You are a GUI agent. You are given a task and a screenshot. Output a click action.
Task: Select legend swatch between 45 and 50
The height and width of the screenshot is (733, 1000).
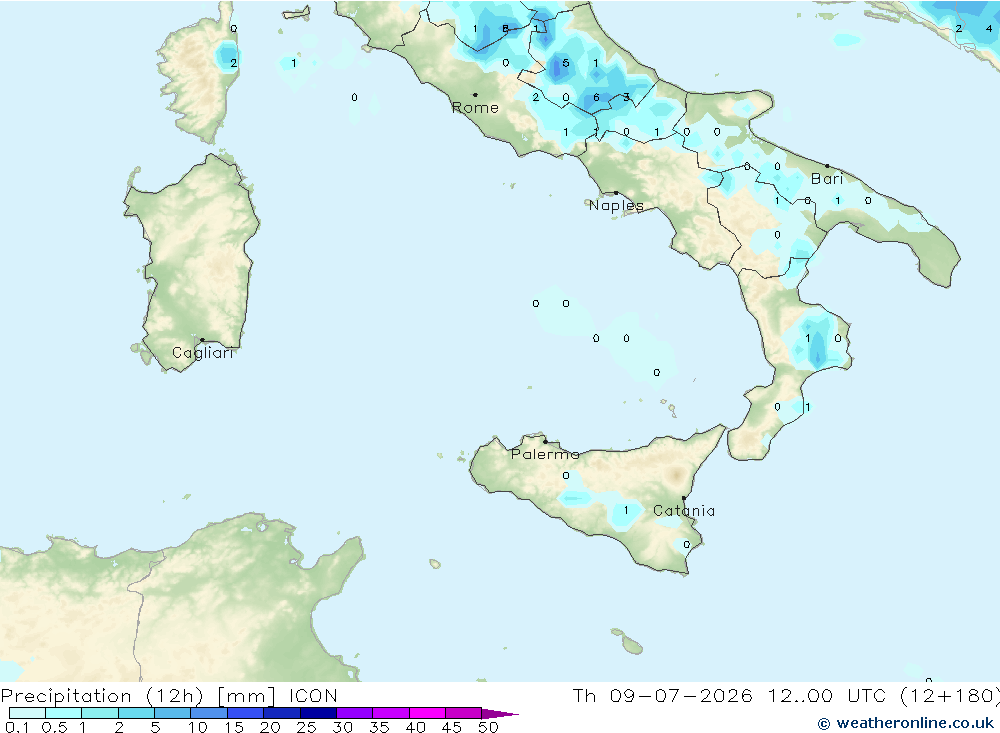tap(464, 713)
